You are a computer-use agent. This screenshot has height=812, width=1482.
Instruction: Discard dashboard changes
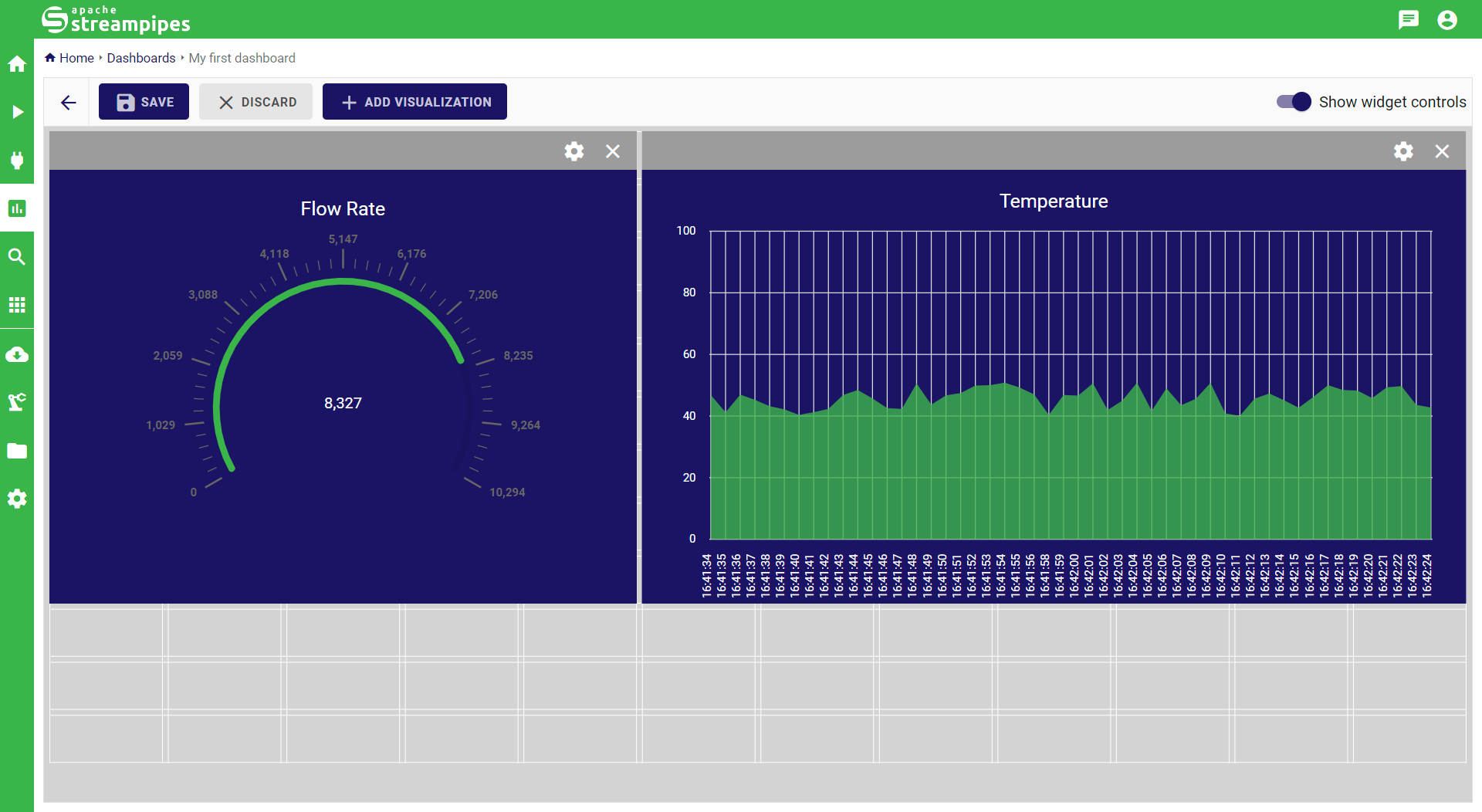click(256, 102)
